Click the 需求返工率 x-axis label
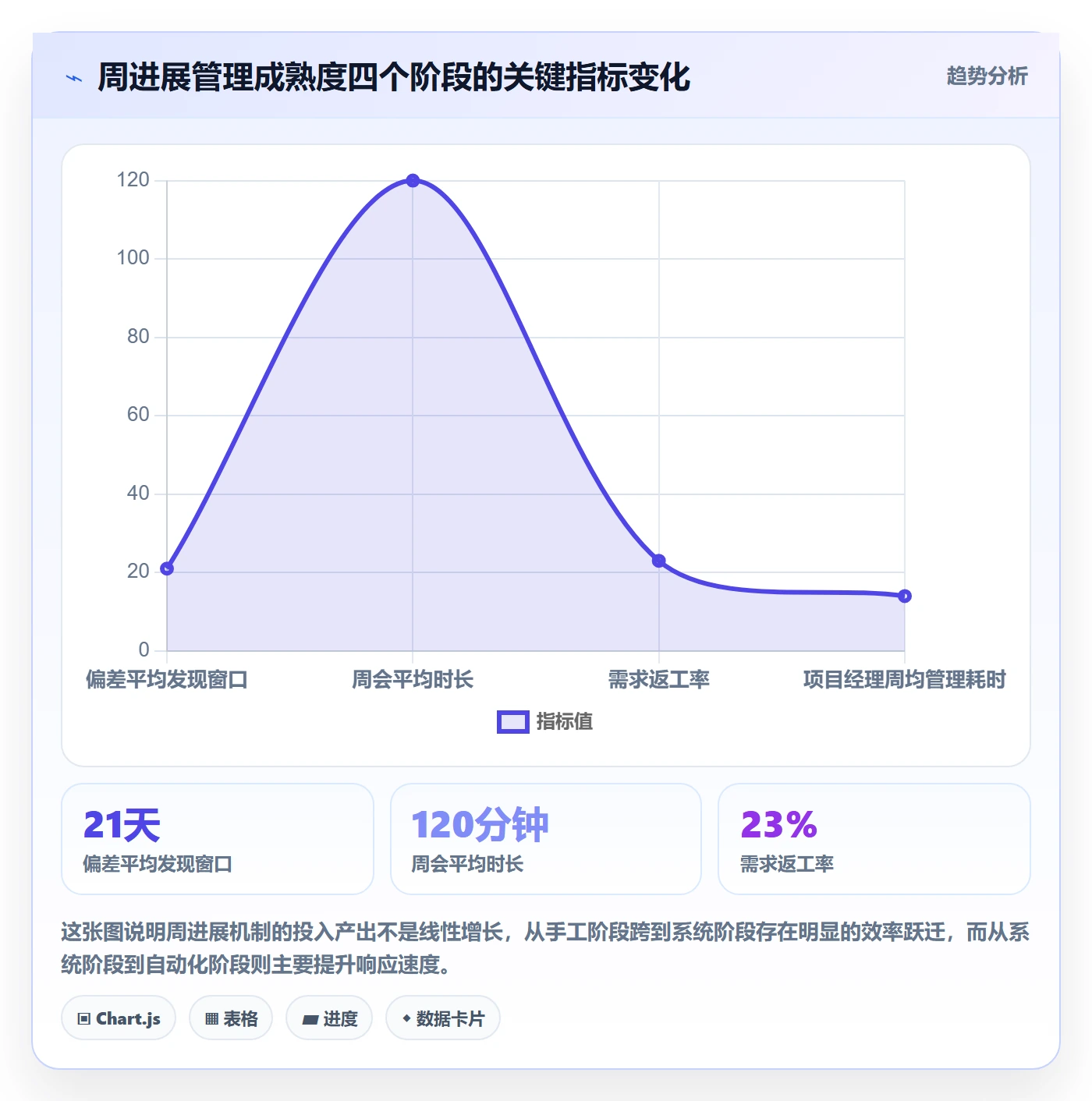The width and height of the screenshot is (1092, 1101). 659,680
